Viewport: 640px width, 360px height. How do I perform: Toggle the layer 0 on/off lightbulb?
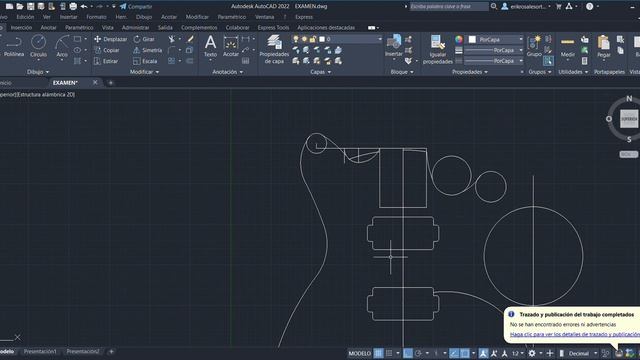(296, 39)
